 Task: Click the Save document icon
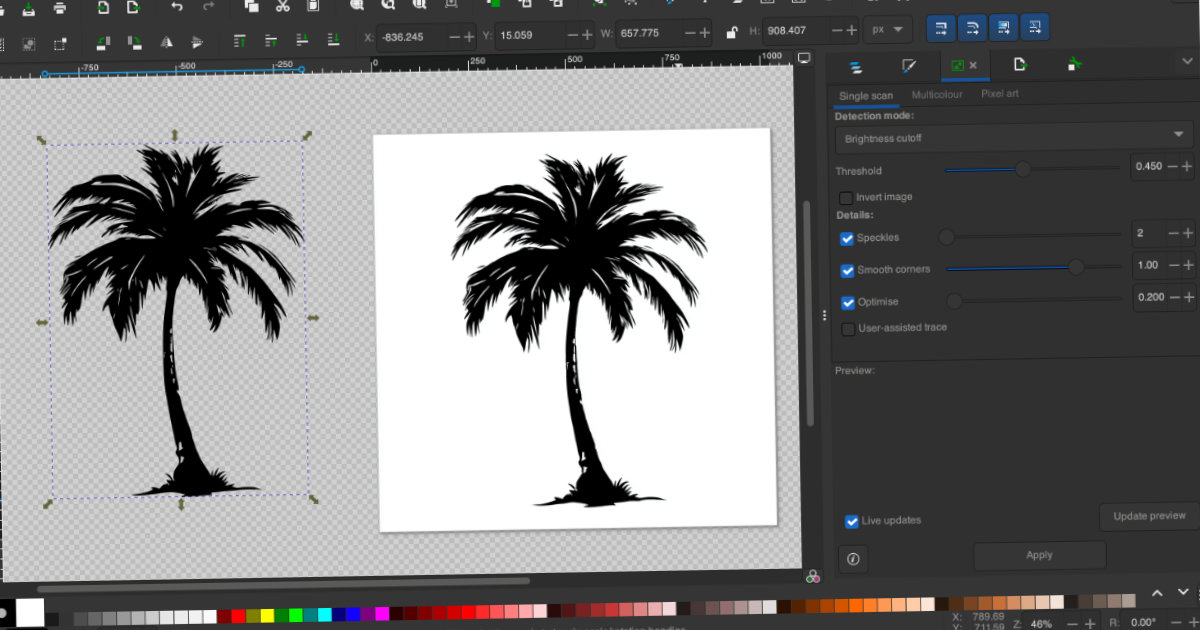click(28, 7)
